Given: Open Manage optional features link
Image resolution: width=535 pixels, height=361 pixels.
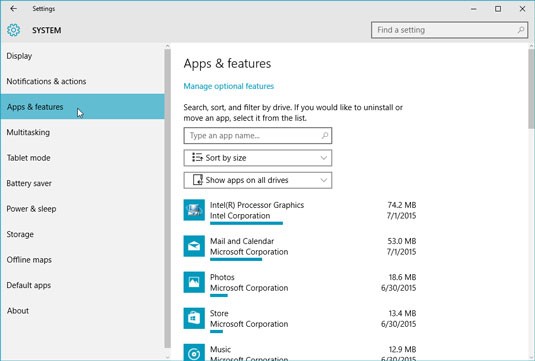Looking at the screenshot, I should [x=229, y=86].
